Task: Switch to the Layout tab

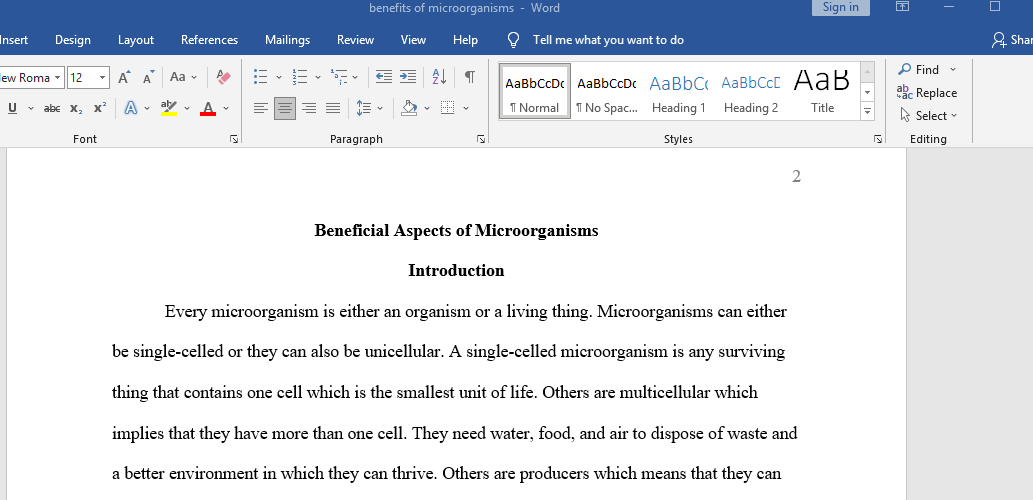Action: tap(136, 40)
